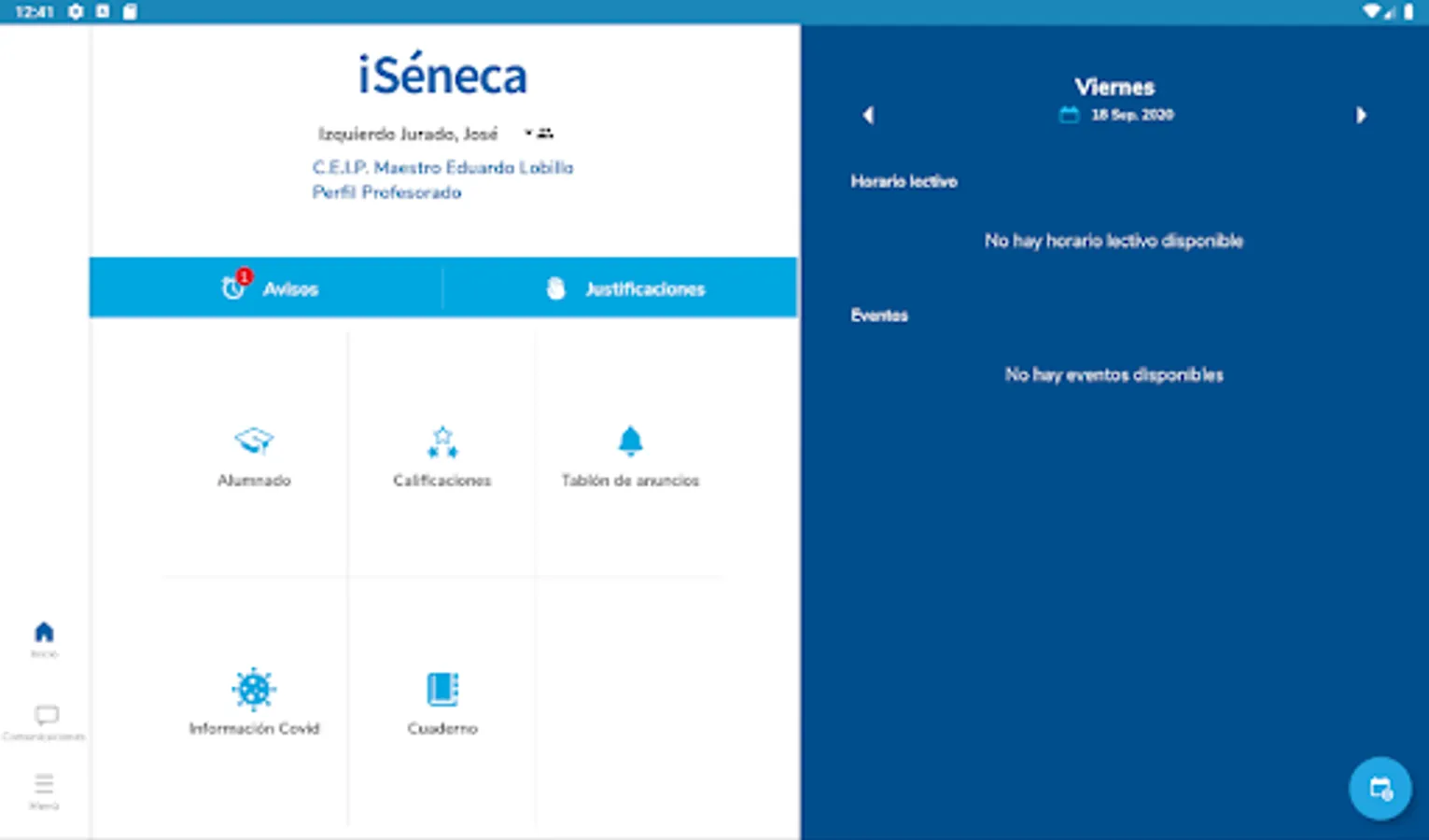Click the 18 Sep. 2020 date text

[x=1132, y=115]
